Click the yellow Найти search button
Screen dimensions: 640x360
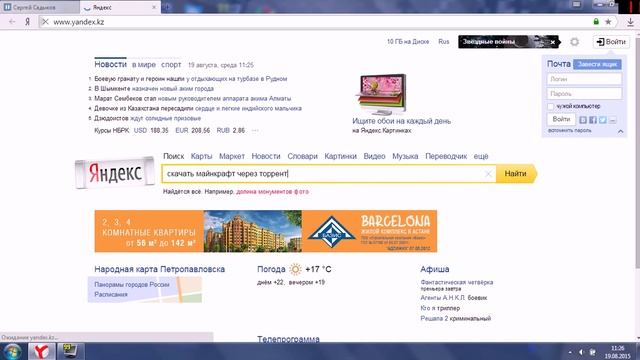pos(516,174)
